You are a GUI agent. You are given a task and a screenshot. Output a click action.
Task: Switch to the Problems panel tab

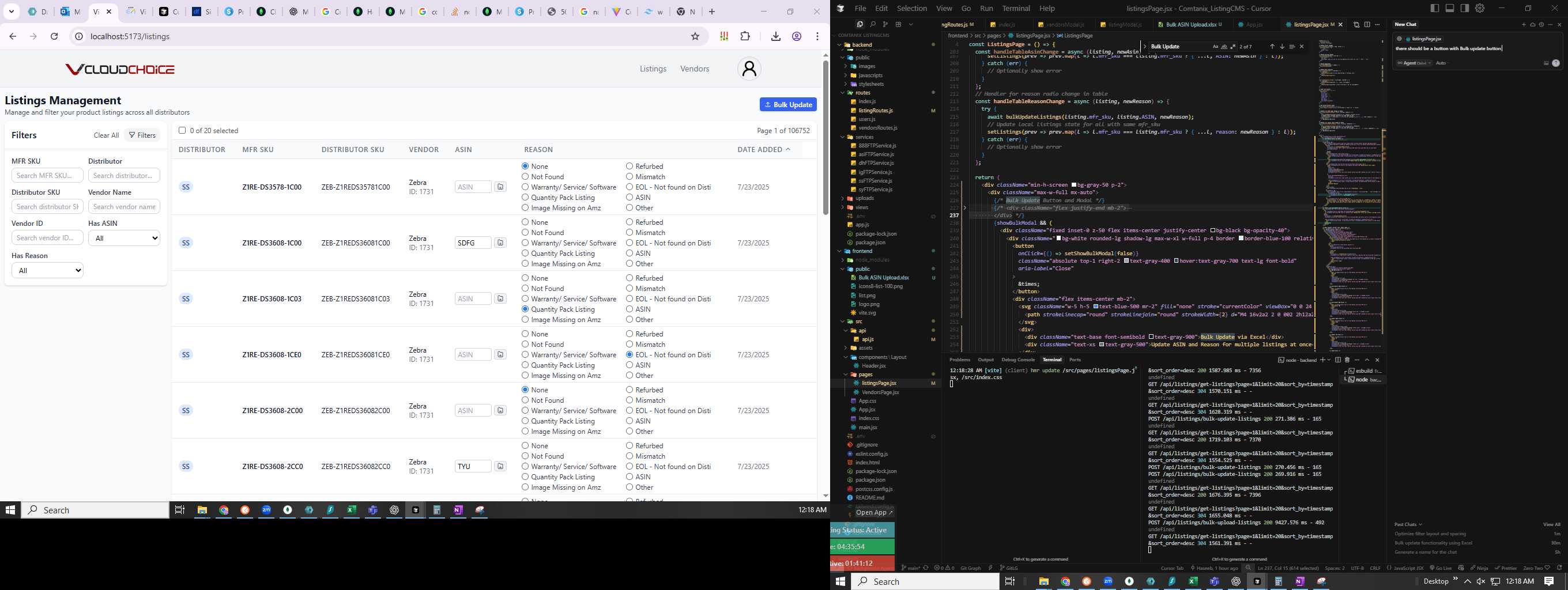pos(959,360)
